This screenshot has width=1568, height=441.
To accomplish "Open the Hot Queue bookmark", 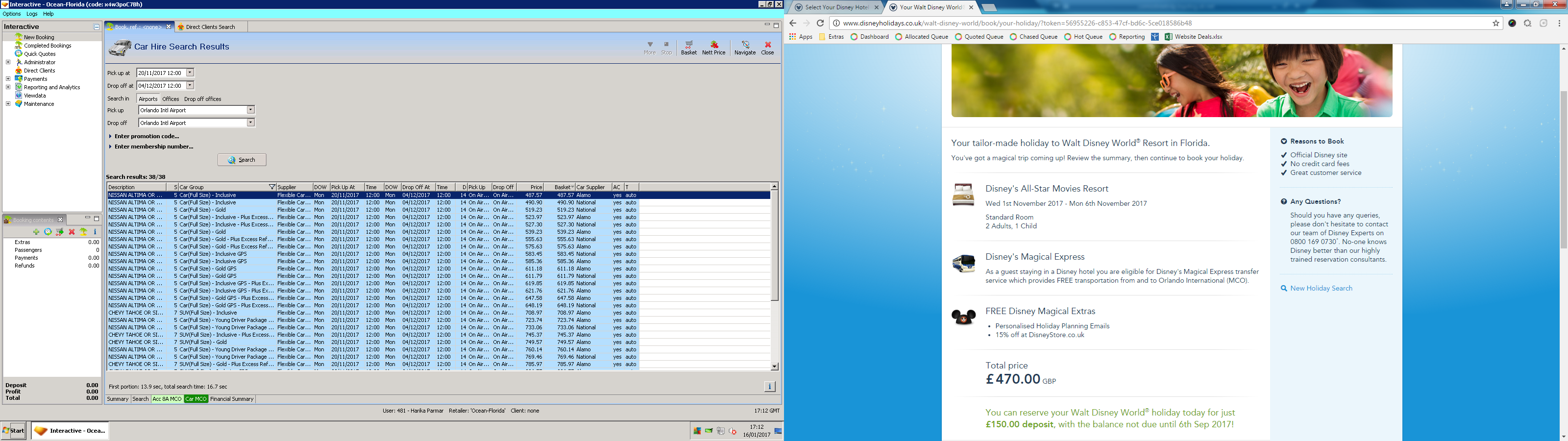I will pyautogui.click(x=1083, y=37).
